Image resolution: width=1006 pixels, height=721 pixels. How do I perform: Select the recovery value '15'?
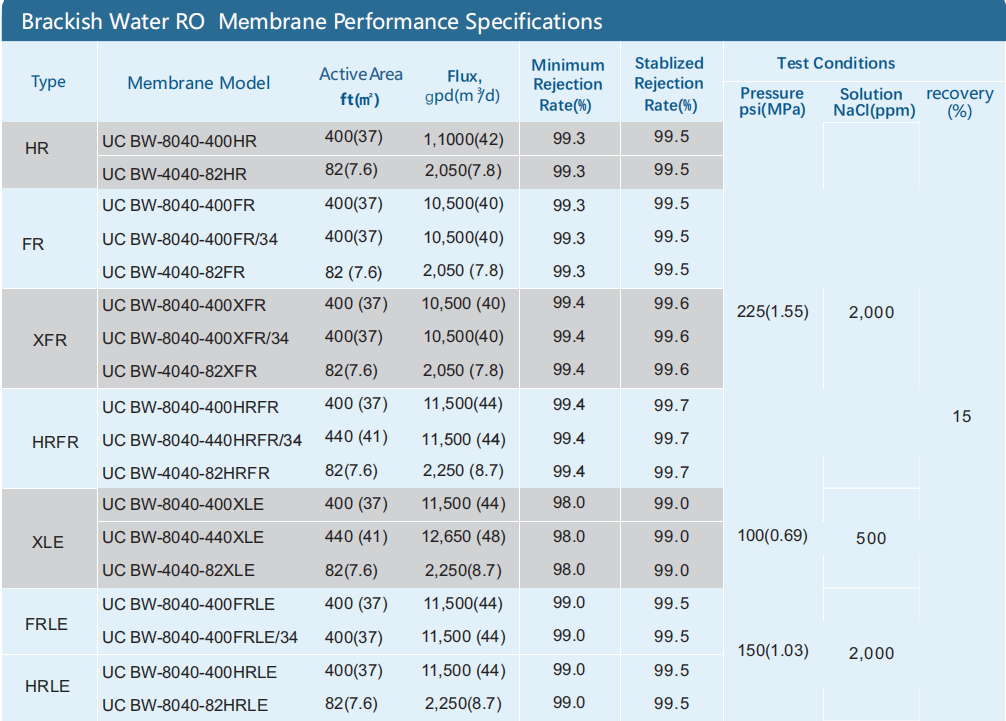(x=962, y=417)
